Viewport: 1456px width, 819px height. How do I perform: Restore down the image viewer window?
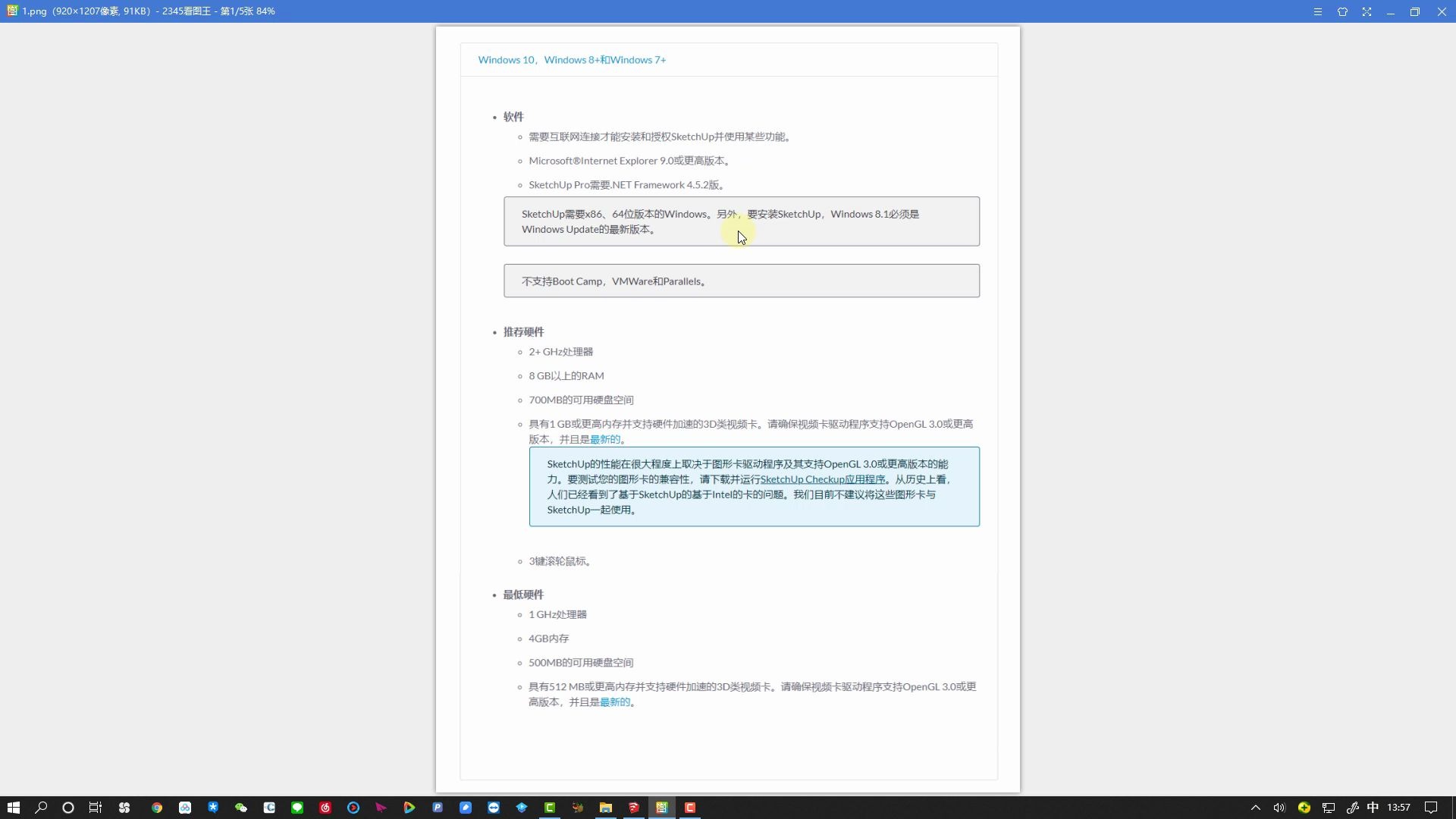(1415, 11)
